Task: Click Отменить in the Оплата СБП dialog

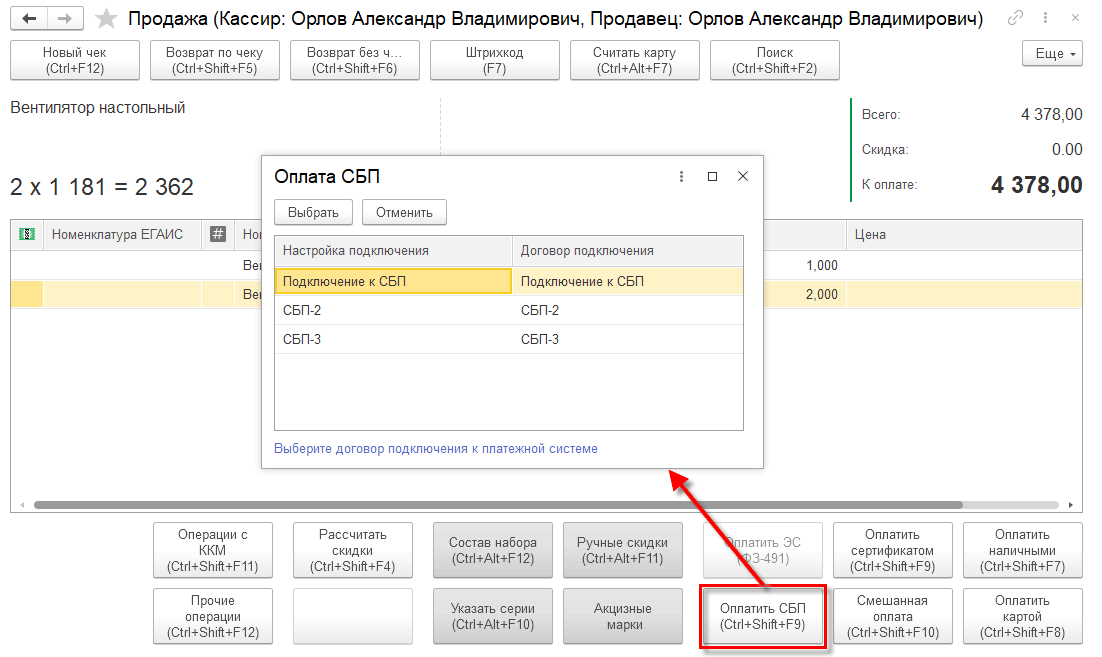Action: coord(404,212)
